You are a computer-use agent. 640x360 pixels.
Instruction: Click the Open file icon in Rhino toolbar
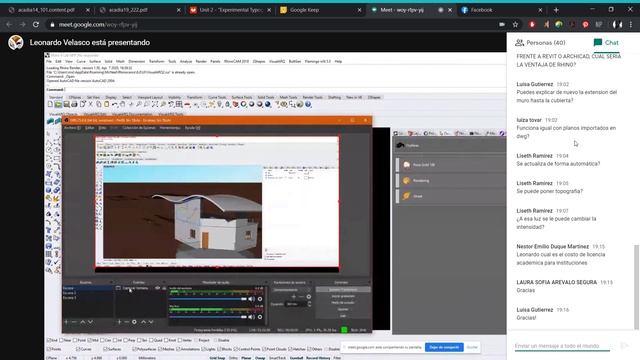pyautogui.click(x=58, y=104)
